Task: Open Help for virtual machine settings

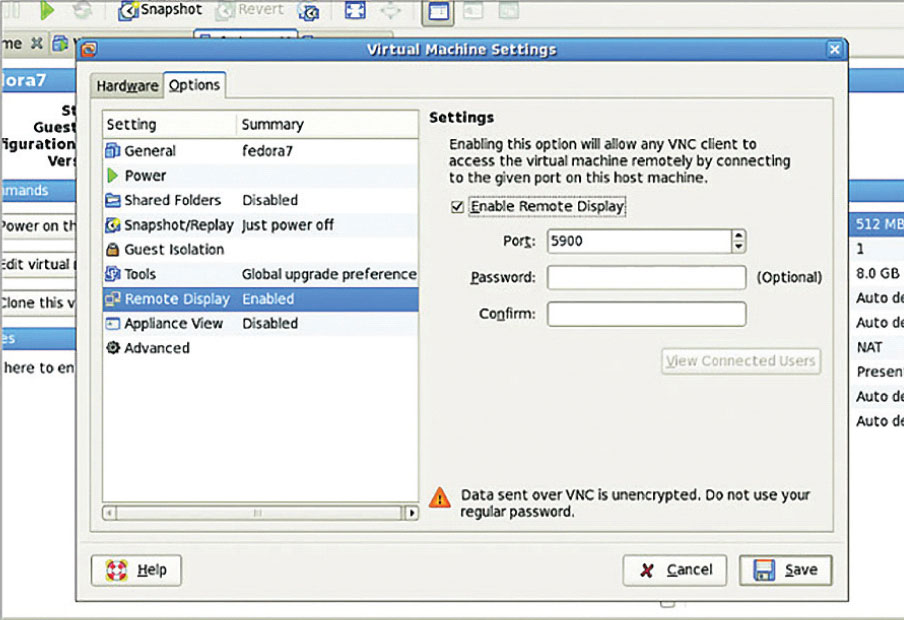Action: (x=136, y=570)
